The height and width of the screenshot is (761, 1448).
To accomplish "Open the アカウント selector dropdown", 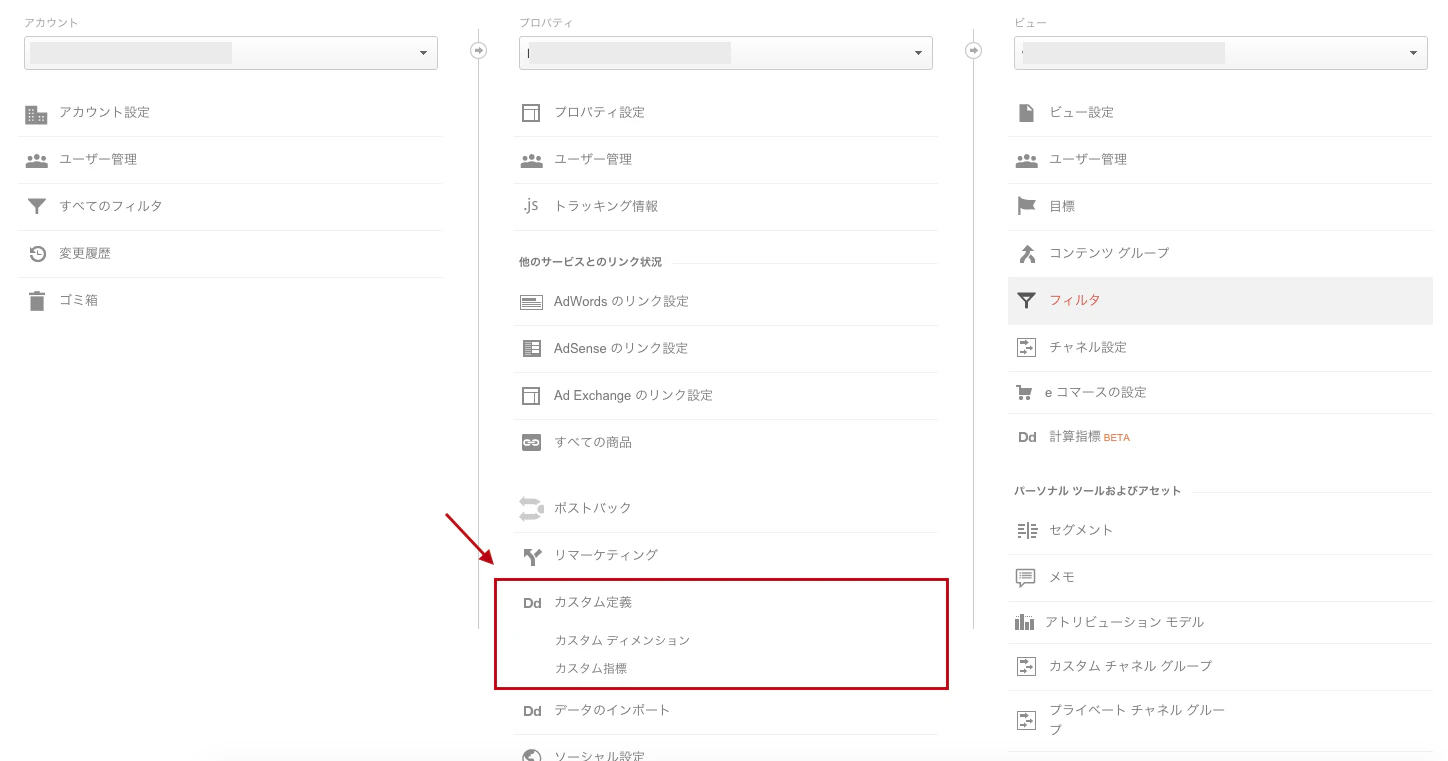I will 231,53.
